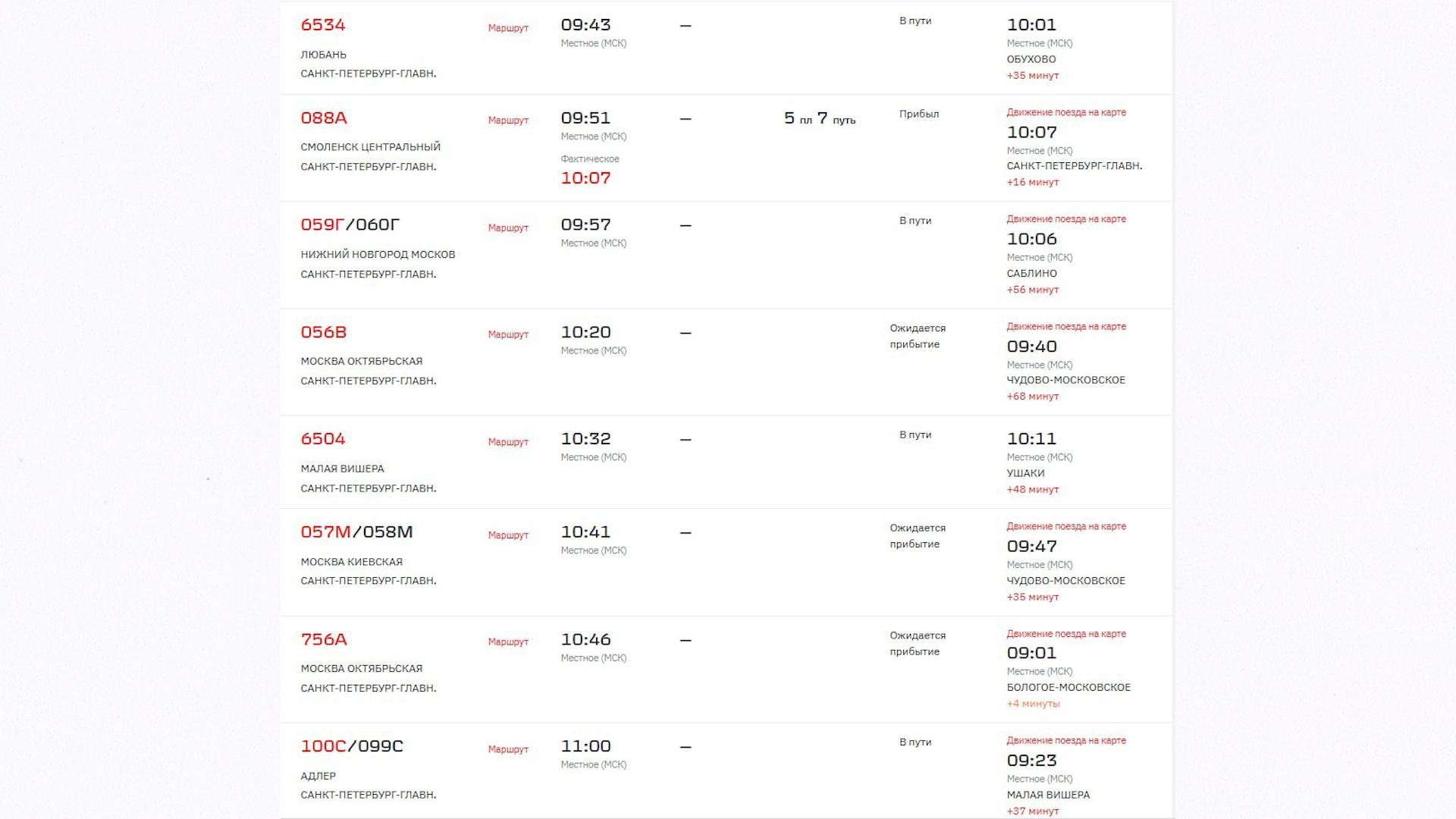Screen dimensions: 1456x819
Task: Open Маршрут for train 088A
Action: pyautogui.click(x=508, y=121)
